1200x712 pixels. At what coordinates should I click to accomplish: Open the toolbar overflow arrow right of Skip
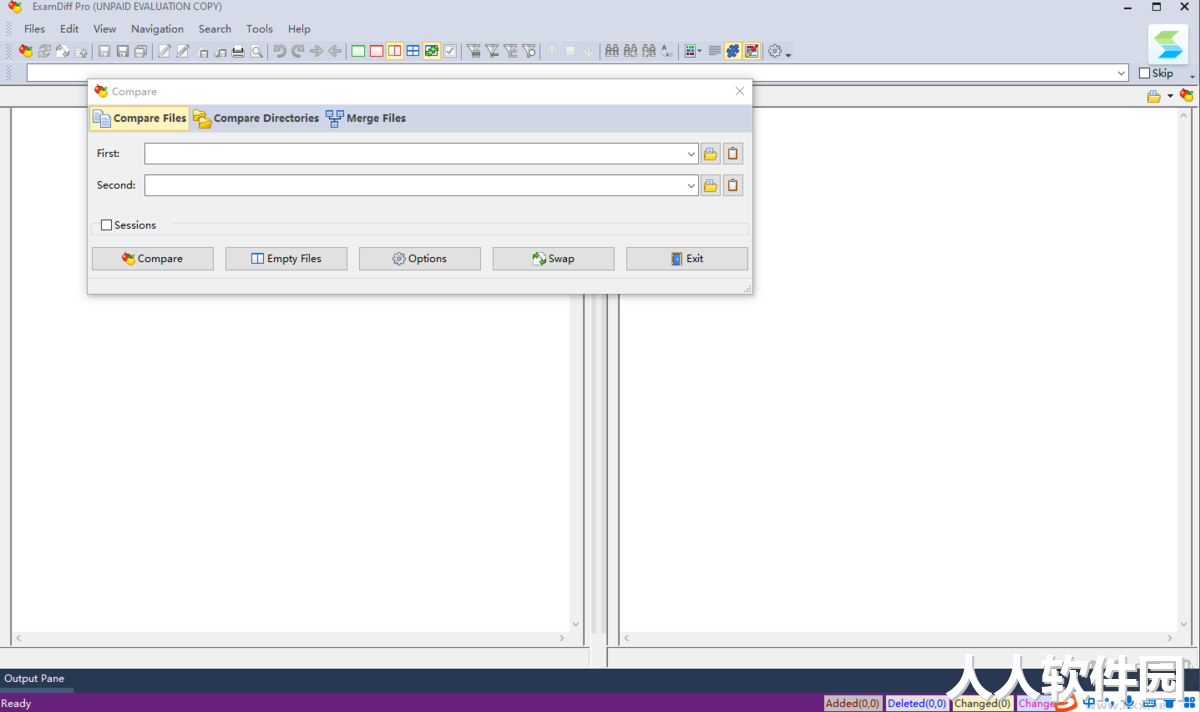(x=1192, y=76)
